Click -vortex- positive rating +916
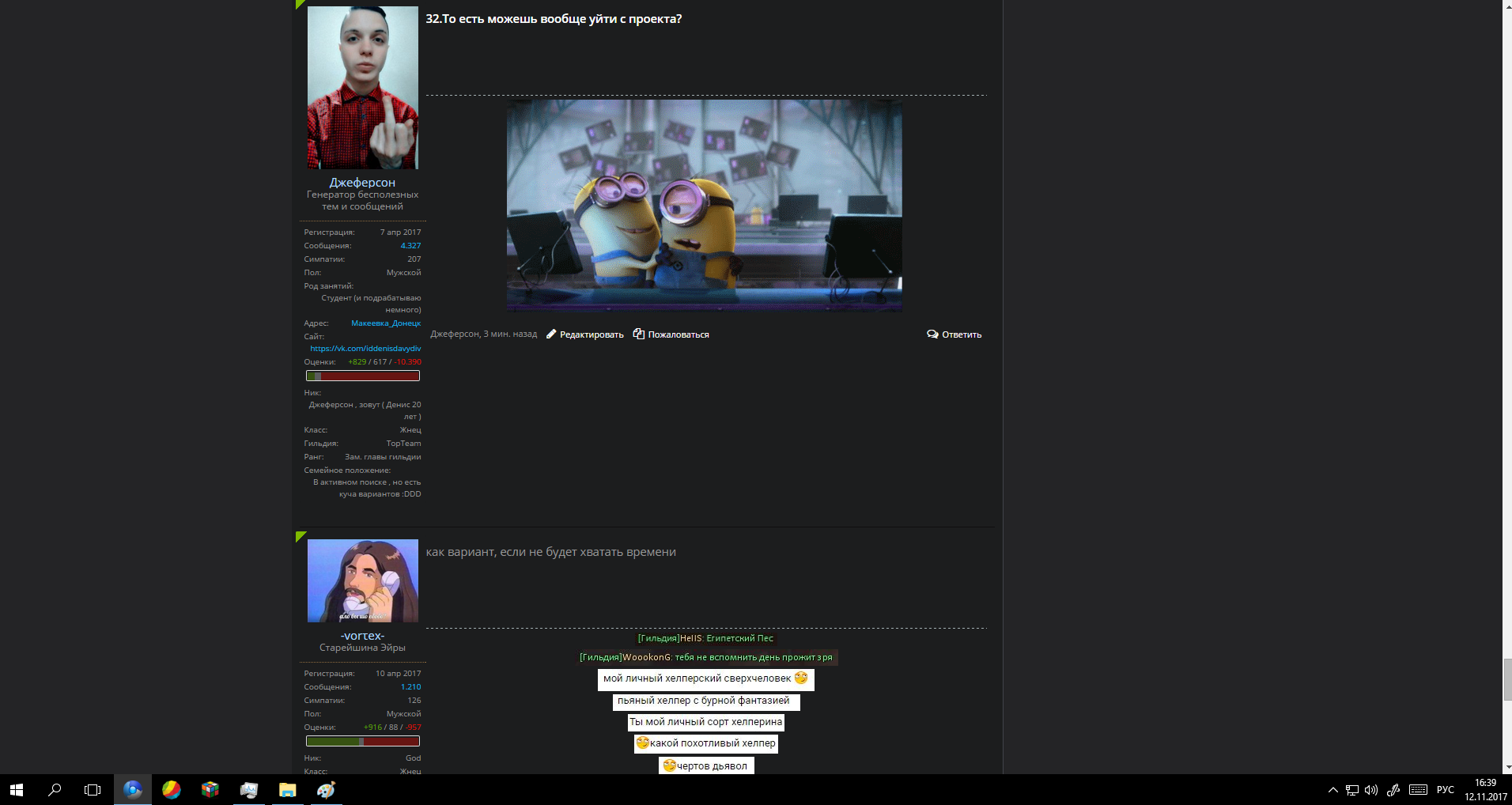 372,728
